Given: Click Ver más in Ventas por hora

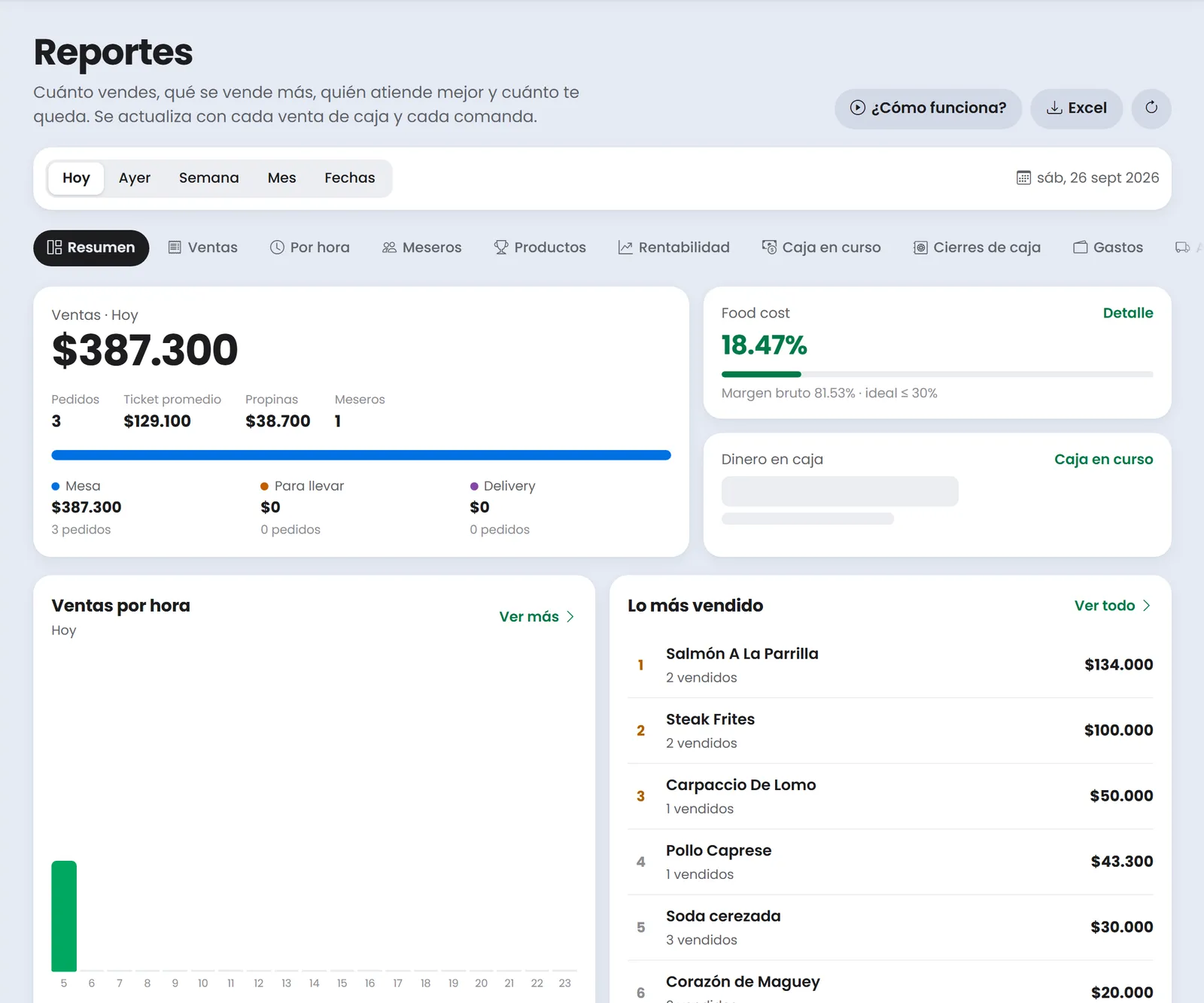Looking at the screenshot, I should [537, 616].
